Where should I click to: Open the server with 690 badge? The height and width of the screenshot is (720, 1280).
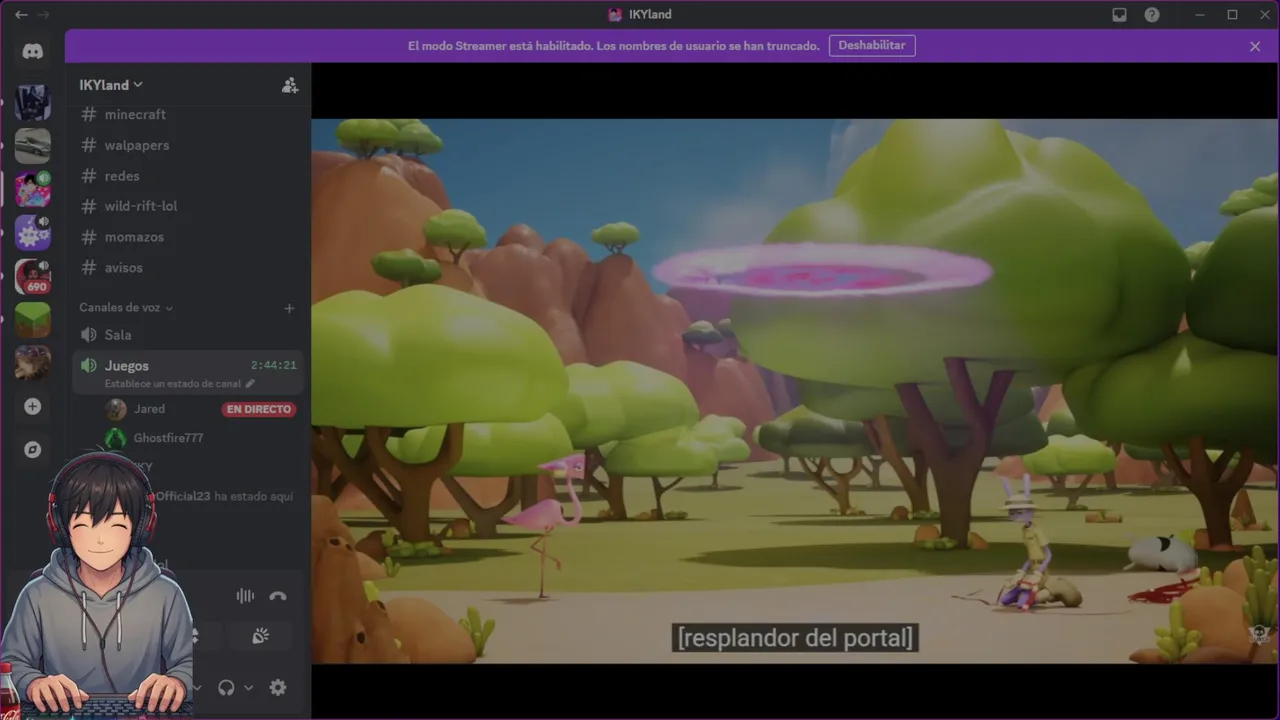[x=33, y=276]
